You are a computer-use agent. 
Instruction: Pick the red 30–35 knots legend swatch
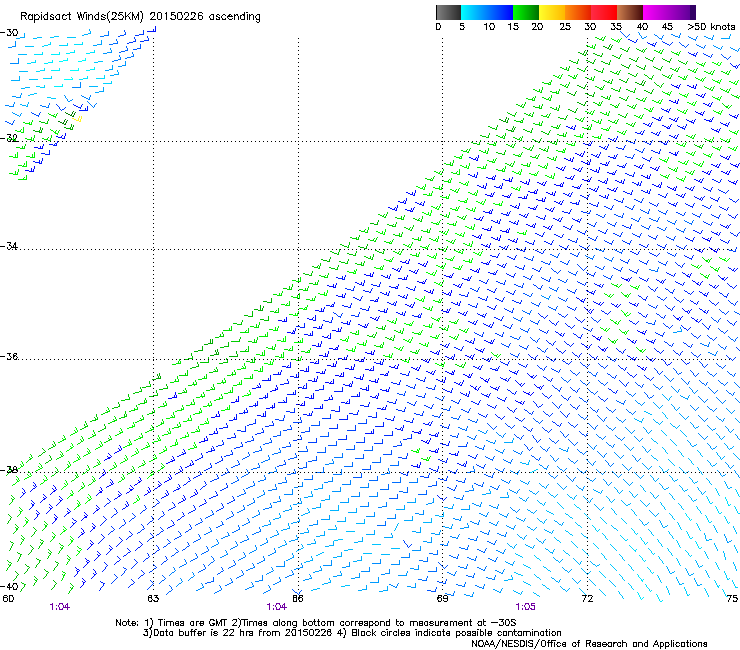pyautogui.click(x=604, y=12)
